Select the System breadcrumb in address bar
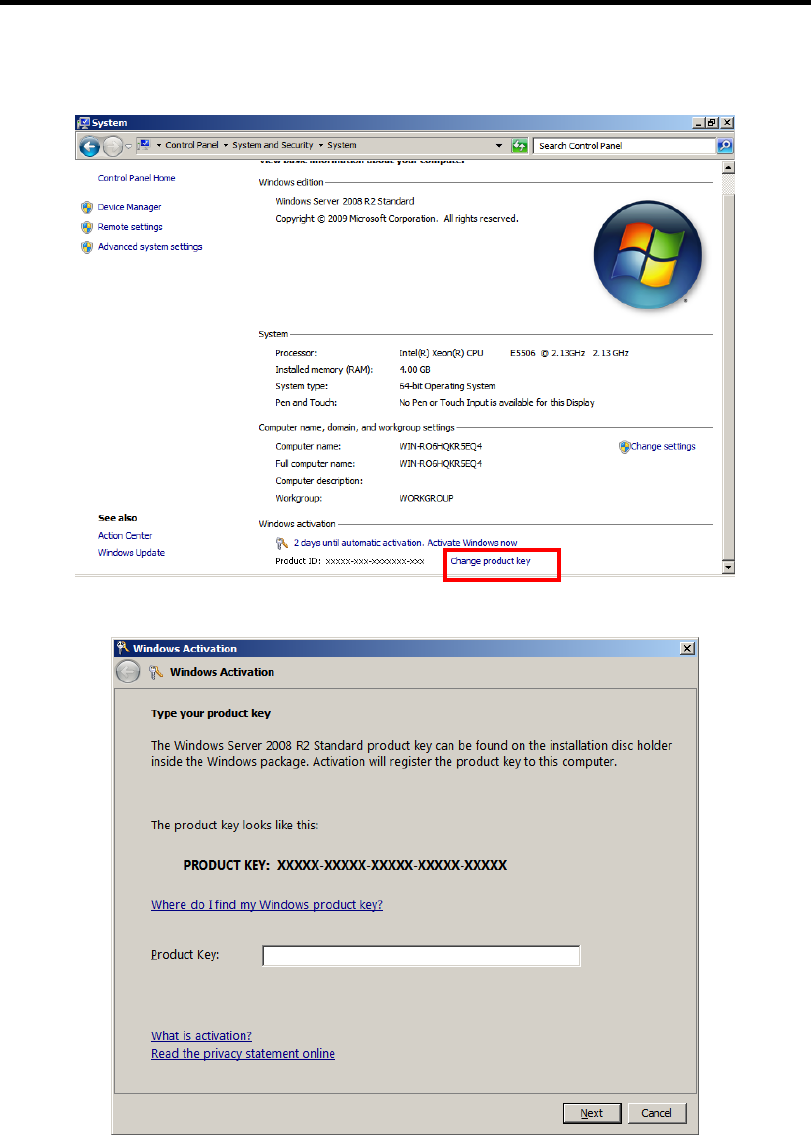The height and width of the screenshot is (1135, 811). pos(342,145)
